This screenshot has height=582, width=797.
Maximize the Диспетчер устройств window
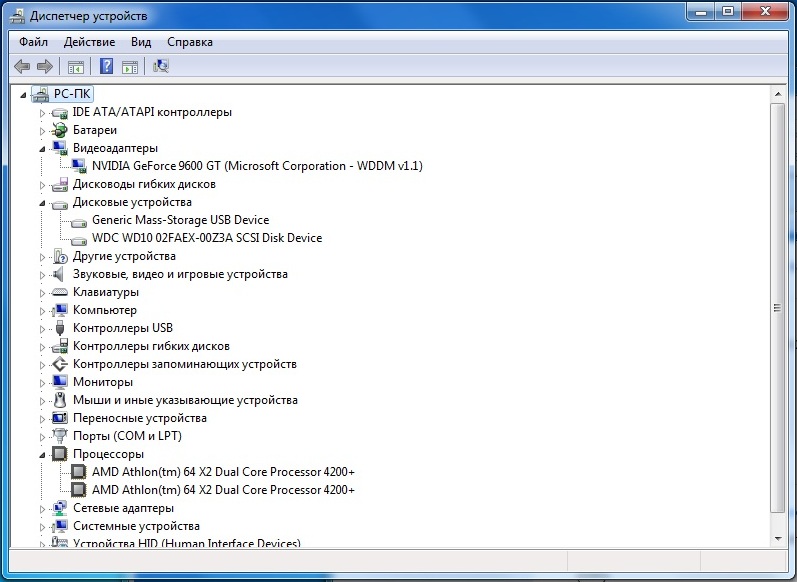click(728, 11)
